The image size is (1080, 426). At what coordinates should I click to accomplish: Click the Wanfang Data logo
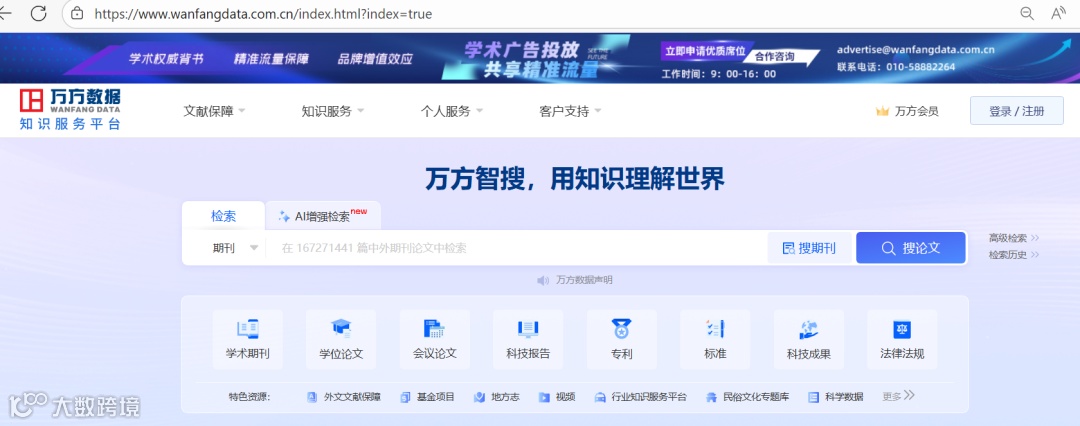(x=70, y=110)
